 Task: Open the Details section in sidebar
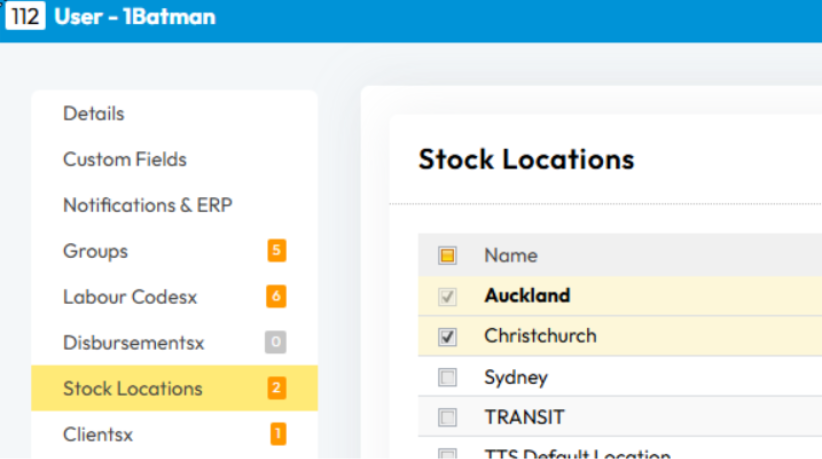tap(94, 114)
